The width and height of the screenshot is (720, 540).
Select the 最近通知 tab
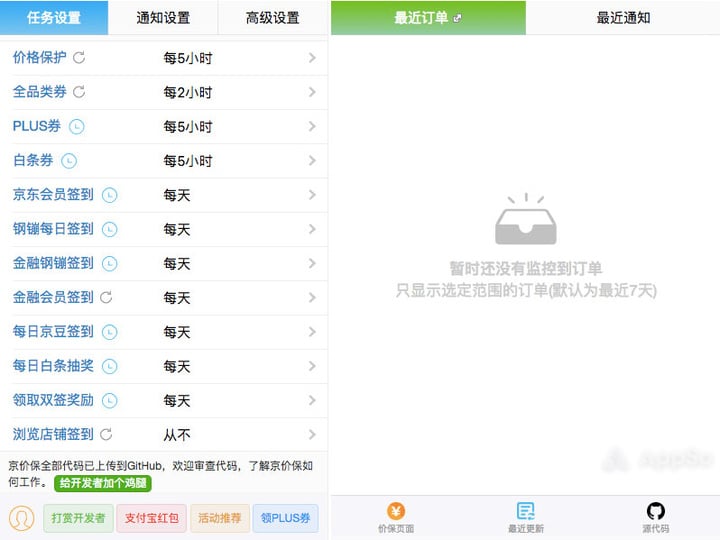pyautogui.click(x=623, y=17)
